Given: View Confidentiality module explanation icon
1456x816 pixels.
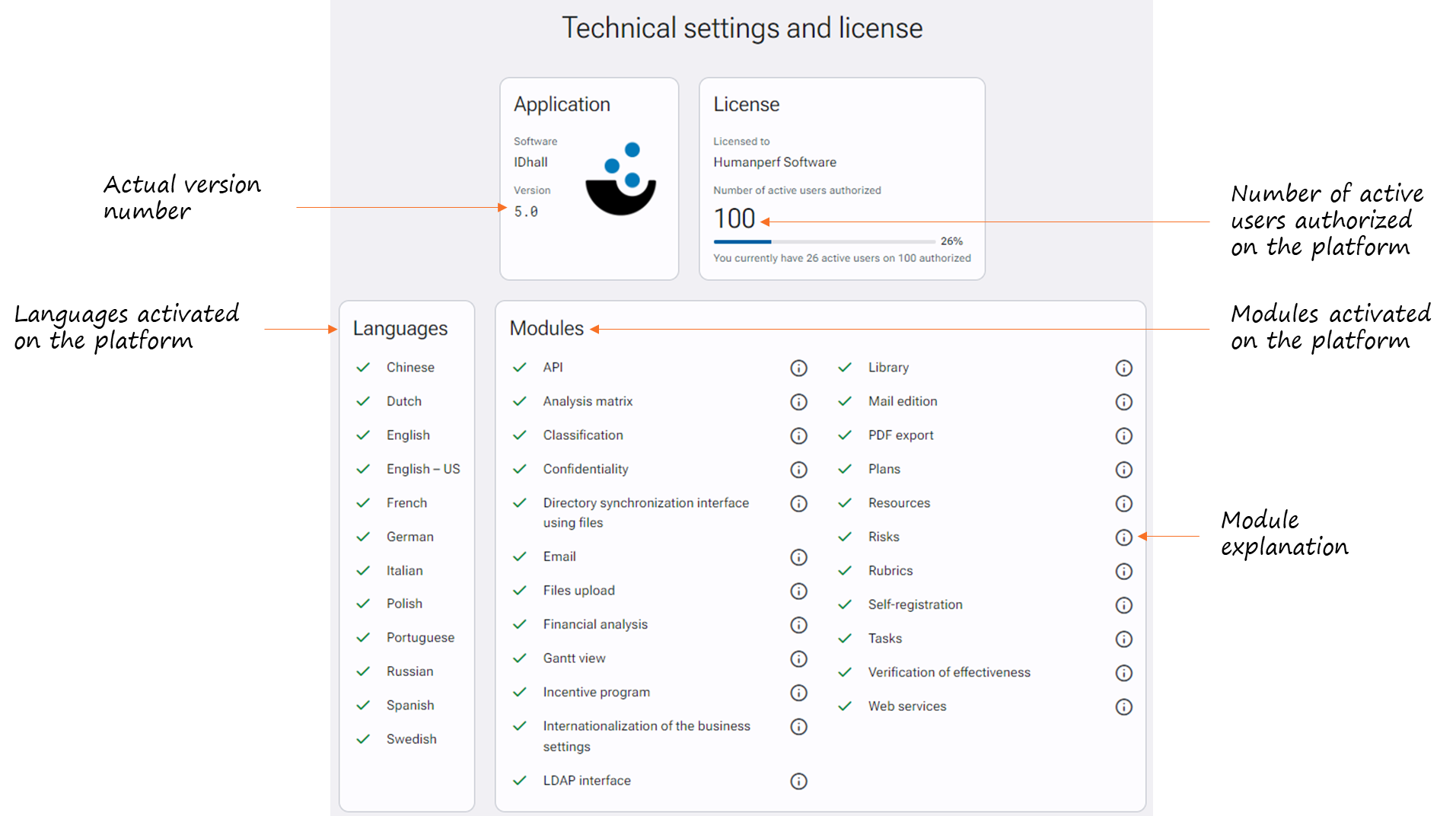Looking at the screenshot, I should pos(798,470).
